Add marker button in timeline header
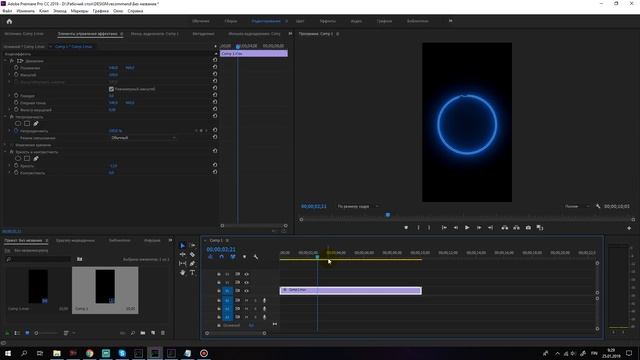640x360 pixels. click(x=244, y=257)
